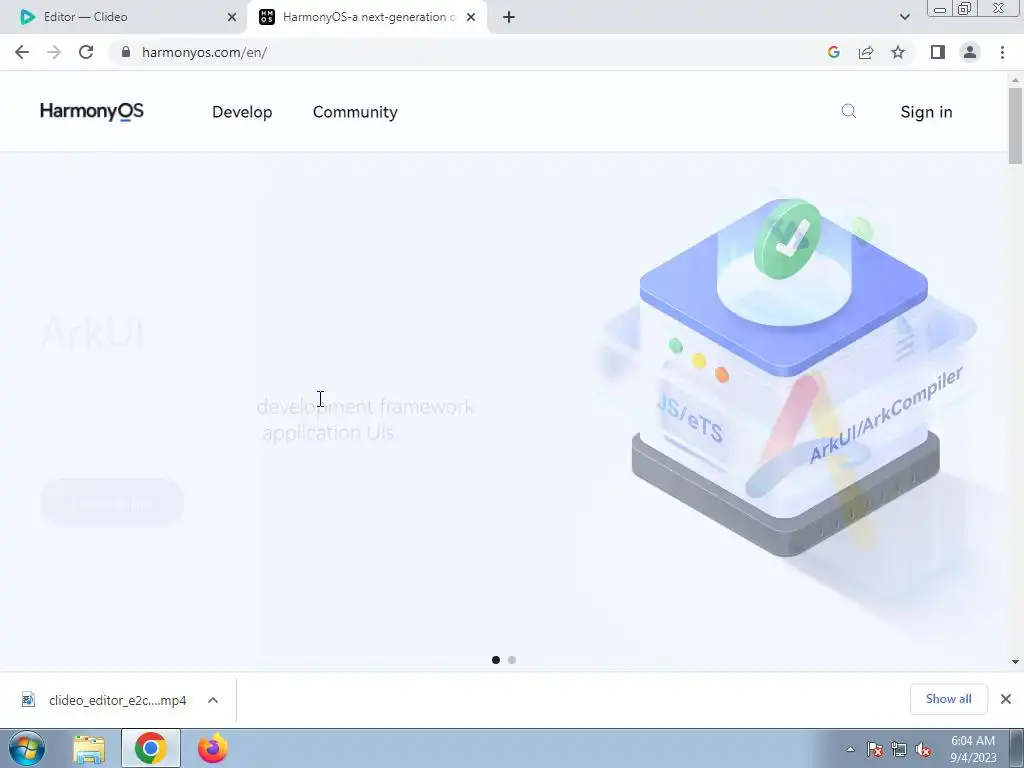Open the Community menu

(355, 112)
